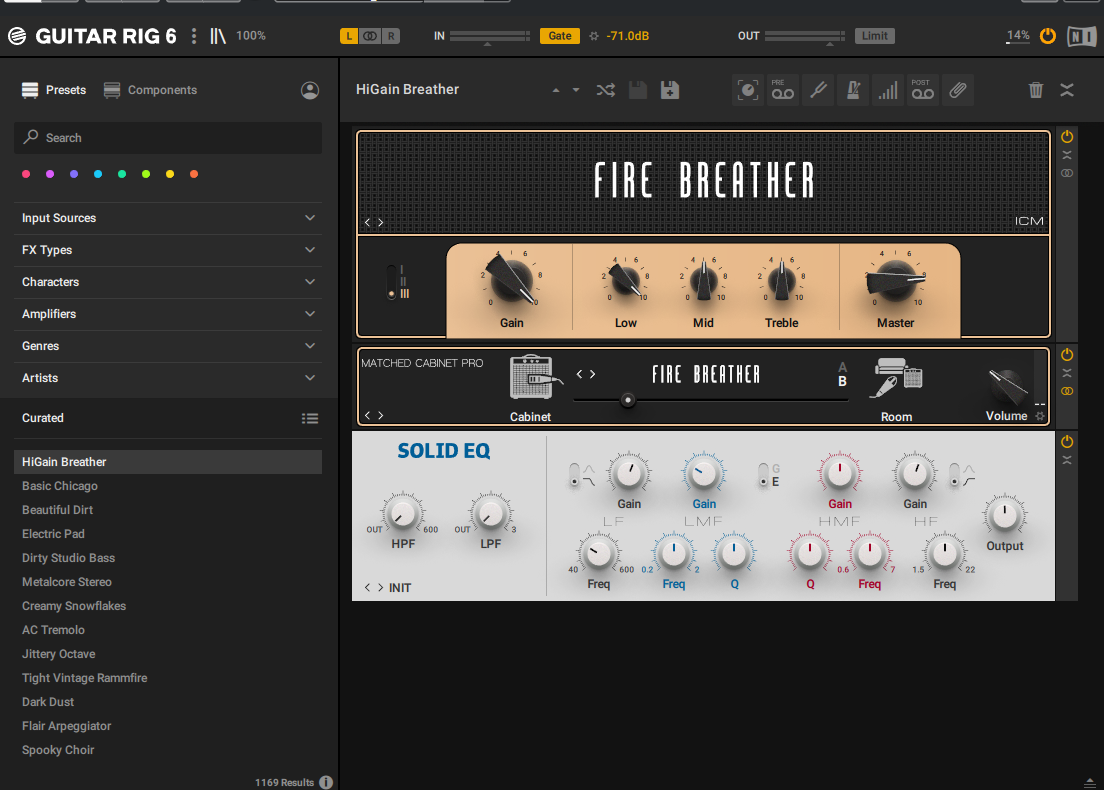Screen dimensions: 1104x790
Task: Toggle the main power button on header
Action: [1048, 36]
